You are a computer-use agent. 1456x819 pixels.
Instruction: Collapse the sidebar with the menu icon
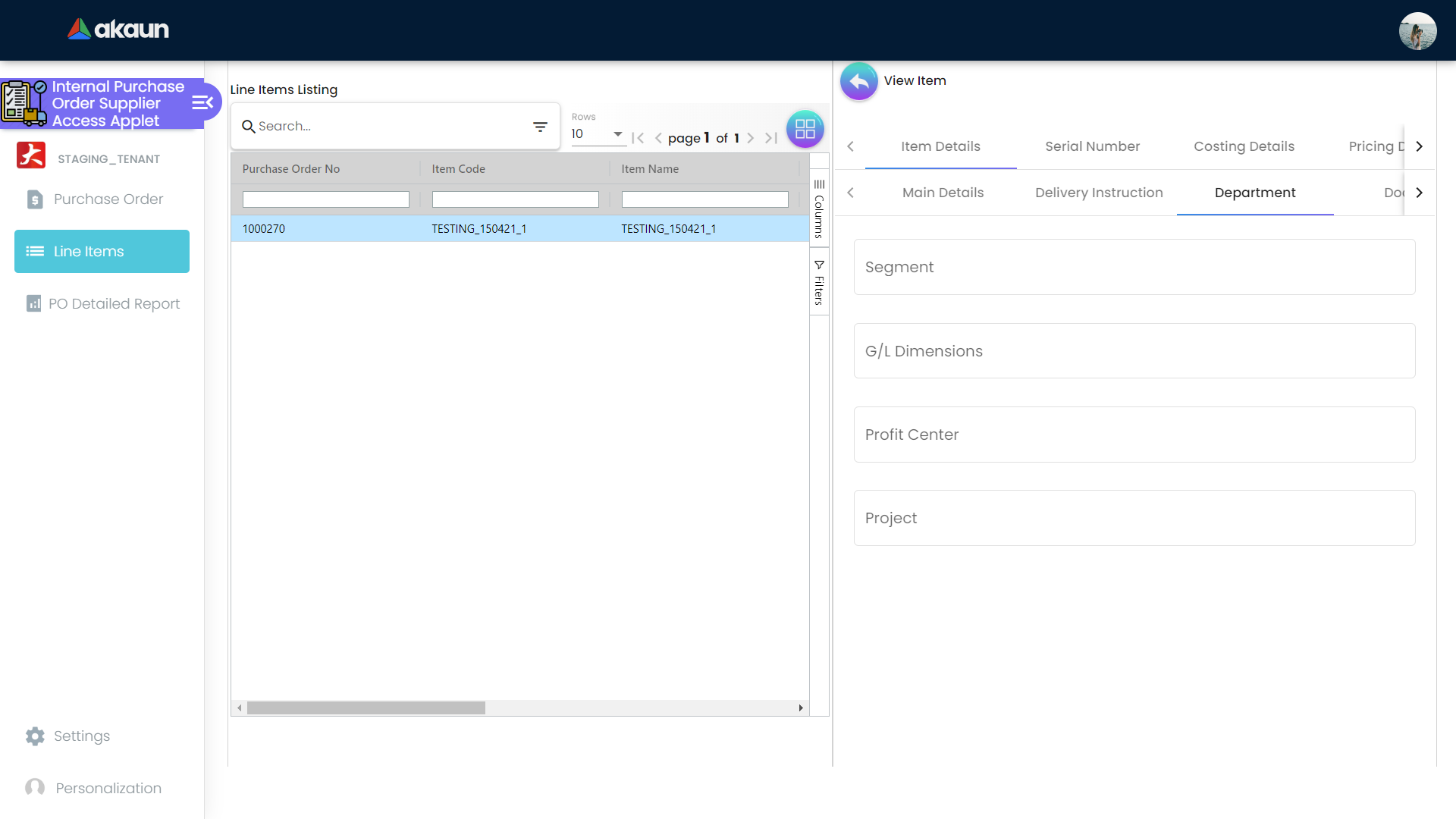click(202, 103)
